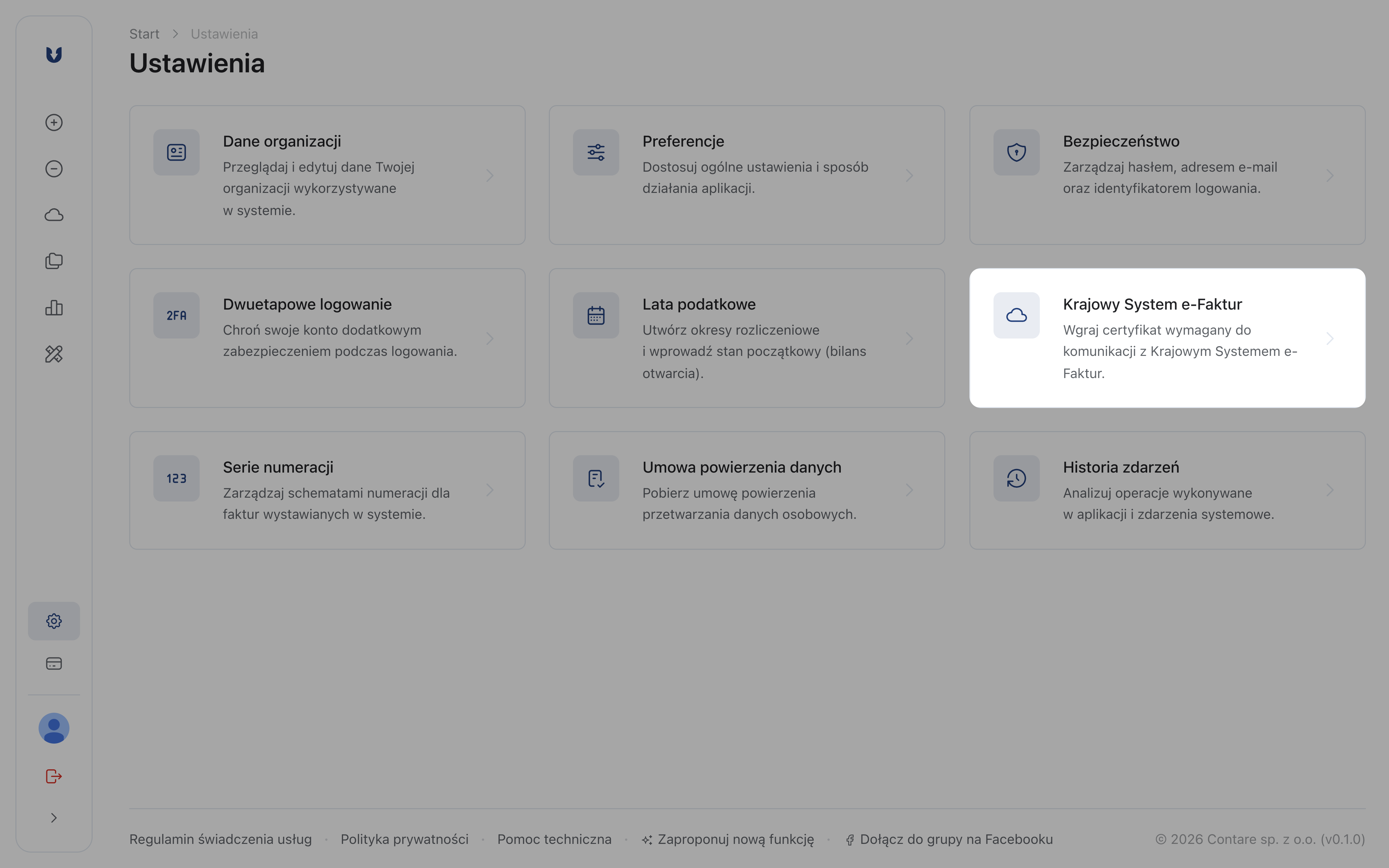Open Historia zdarzeń title
1389x868 pixels.
point(1121,467)
